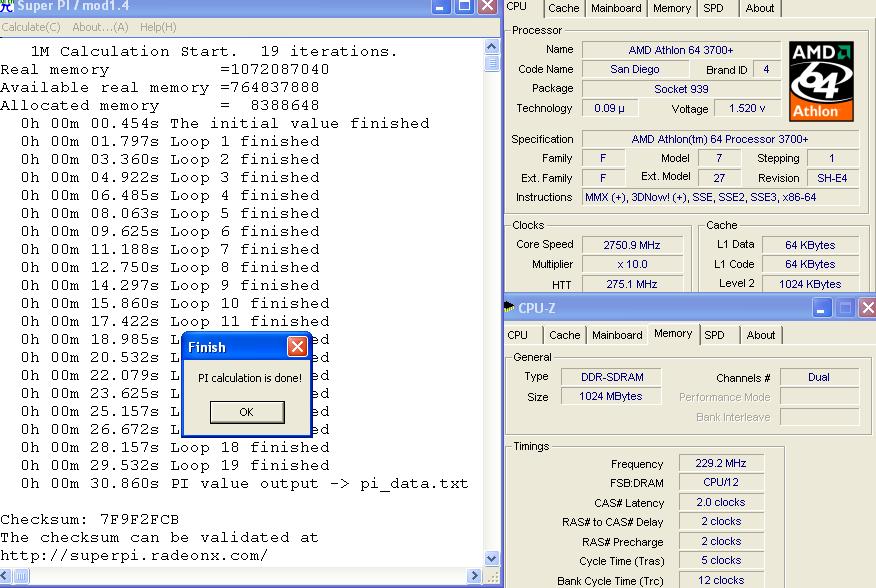Click OK in the Finish dialog
This screenshot has height=588, width=876.
(247, 412)
